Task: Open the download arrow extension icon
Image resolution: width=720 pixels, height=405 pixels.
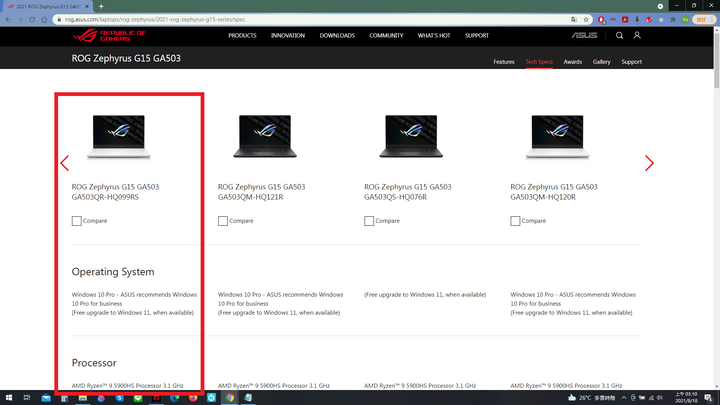Action: coord(637,19)
